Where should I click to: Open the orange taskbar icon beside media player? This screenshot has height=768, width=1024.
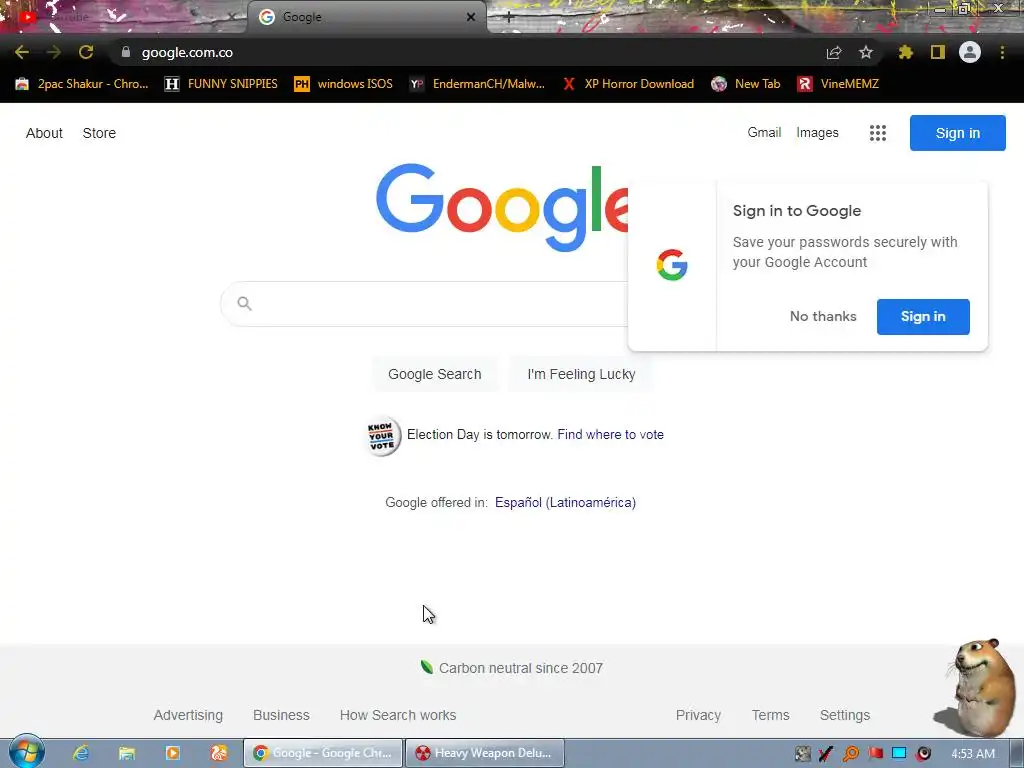point(219,753)
